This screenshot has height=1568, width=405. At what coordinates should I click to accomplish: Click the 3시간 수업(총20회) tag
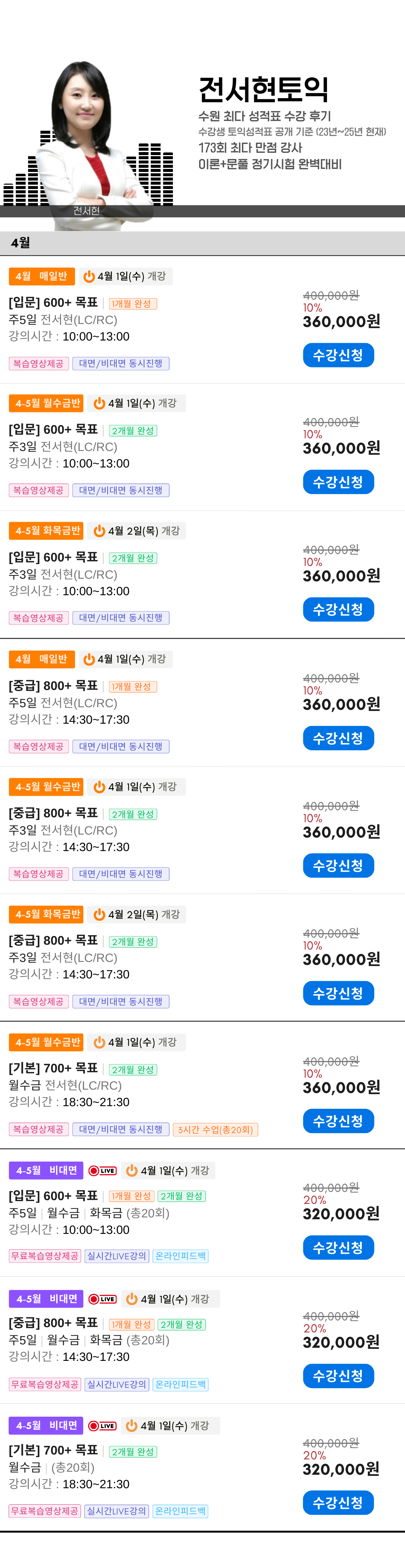(x=216, y=1129)
